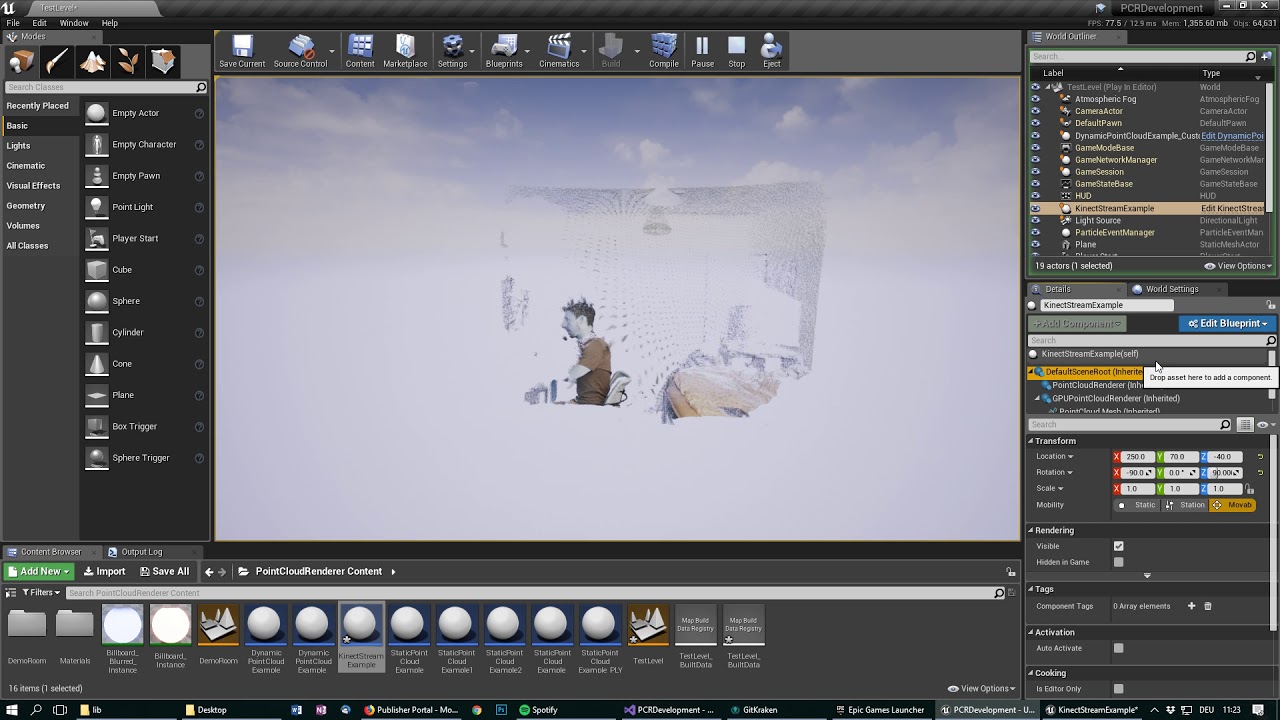Viewport: 1280px width, 720px height.
Task: Click the Cinematics toolbar icon
Action: (x=559, y=51)
